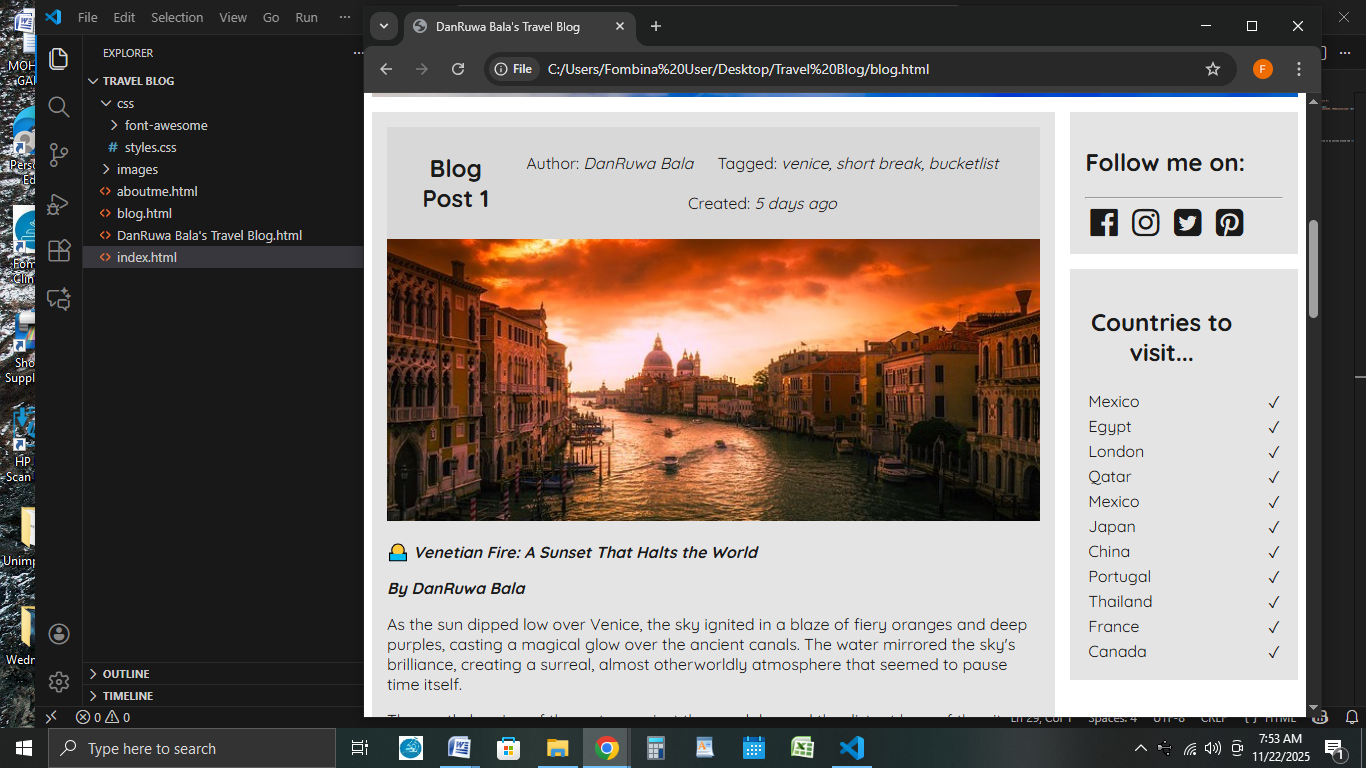1366x768 pixels.
Task: Open the Accounts icon in VS Code
Action: coord(59,634)
